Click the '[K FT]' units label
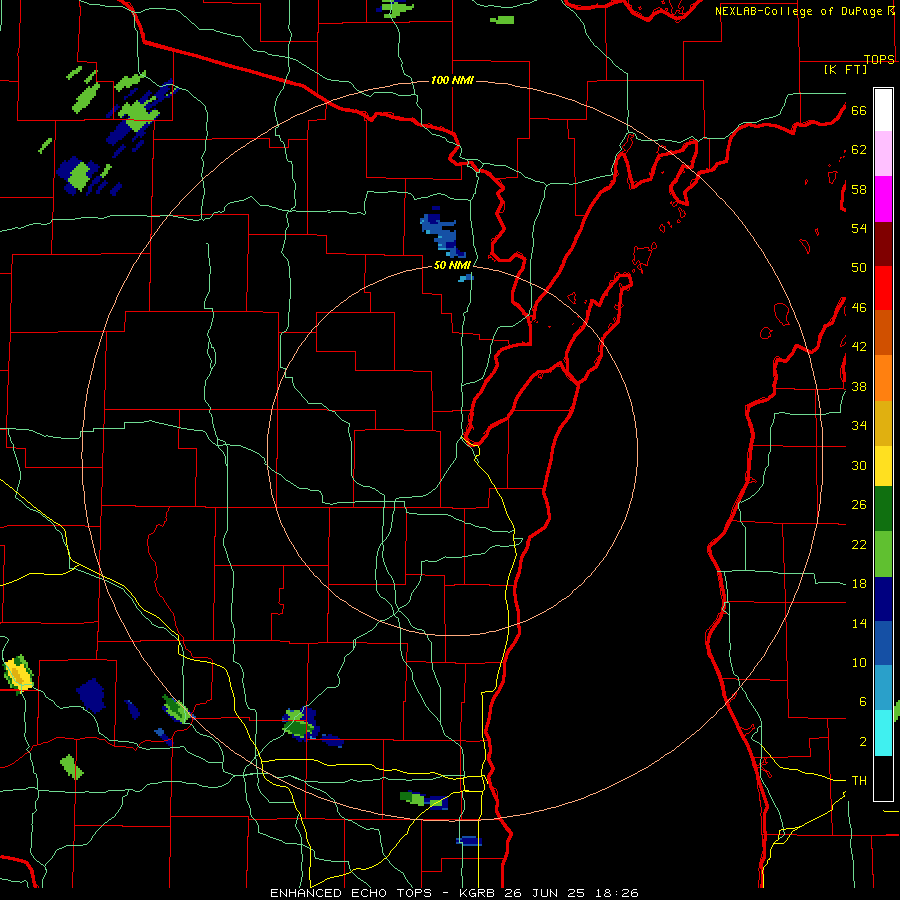This screenshot has height=900, width=900. tap(845, 69)
